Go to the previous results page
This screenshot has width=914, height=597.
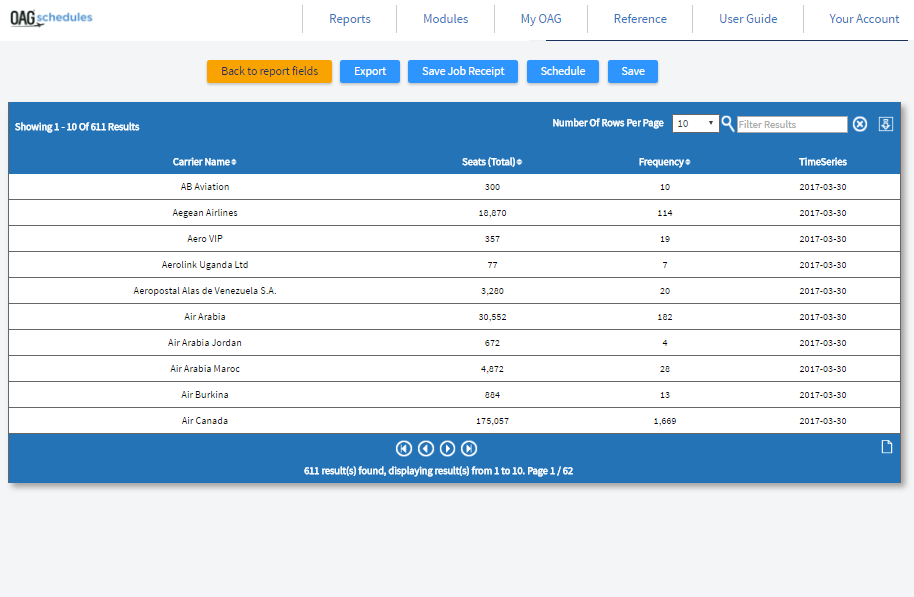(x=426, y=448)
